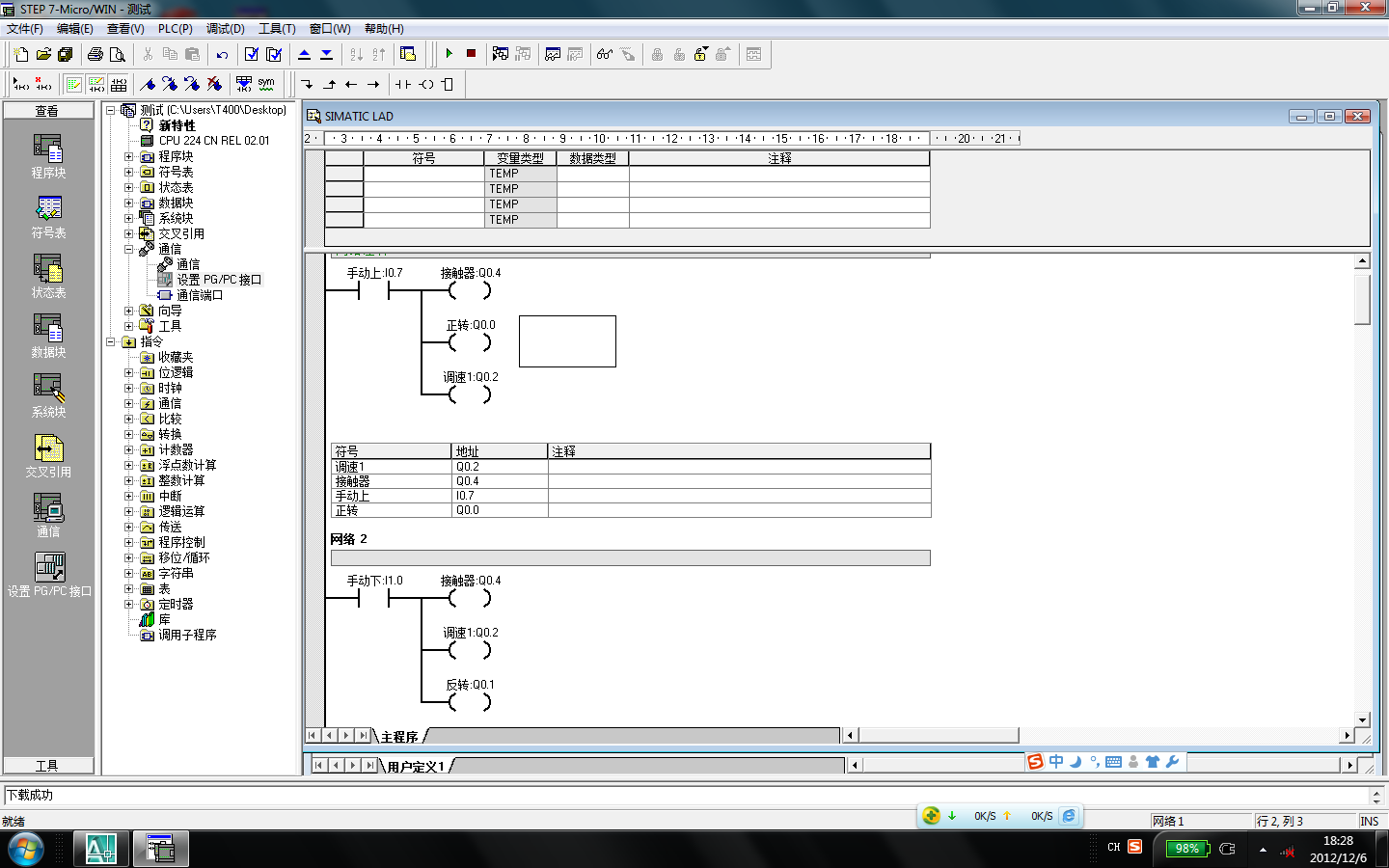1389x868 pixels.
Task: Download to PLC using the down-triangle icon
Action: coord(327,54)
